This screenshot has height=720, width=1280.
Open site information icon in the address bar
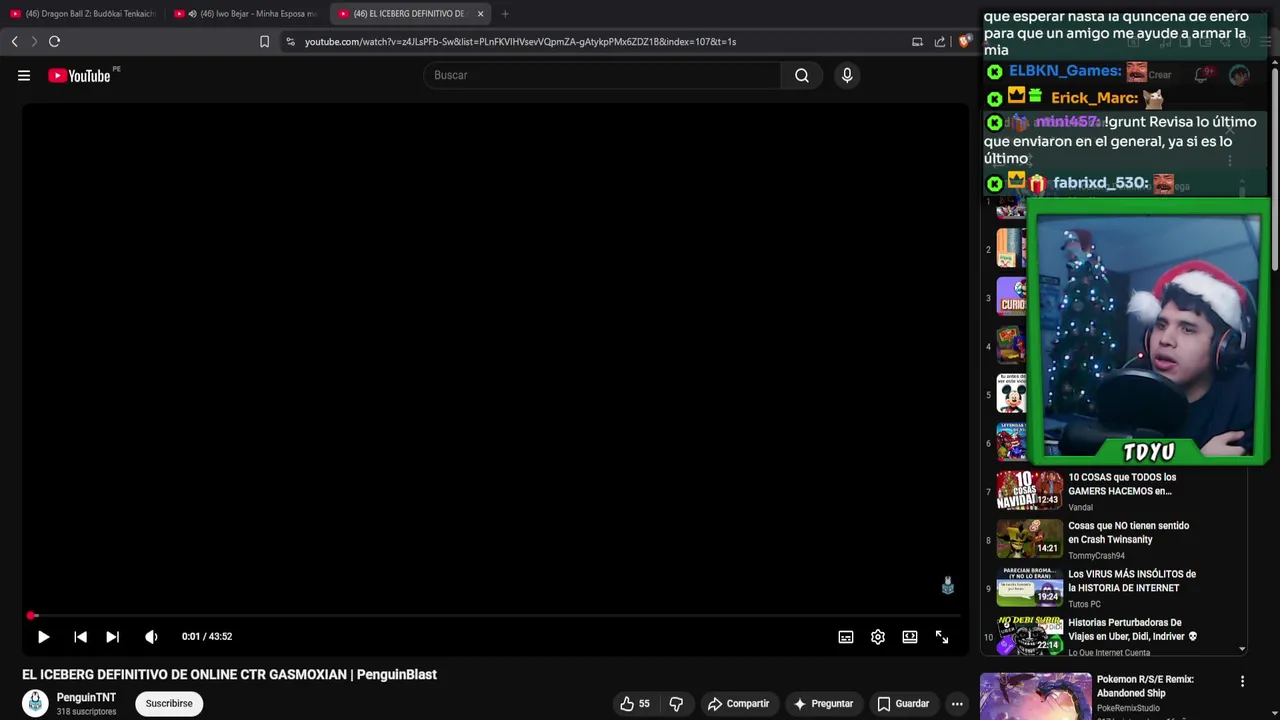[290, 41]
